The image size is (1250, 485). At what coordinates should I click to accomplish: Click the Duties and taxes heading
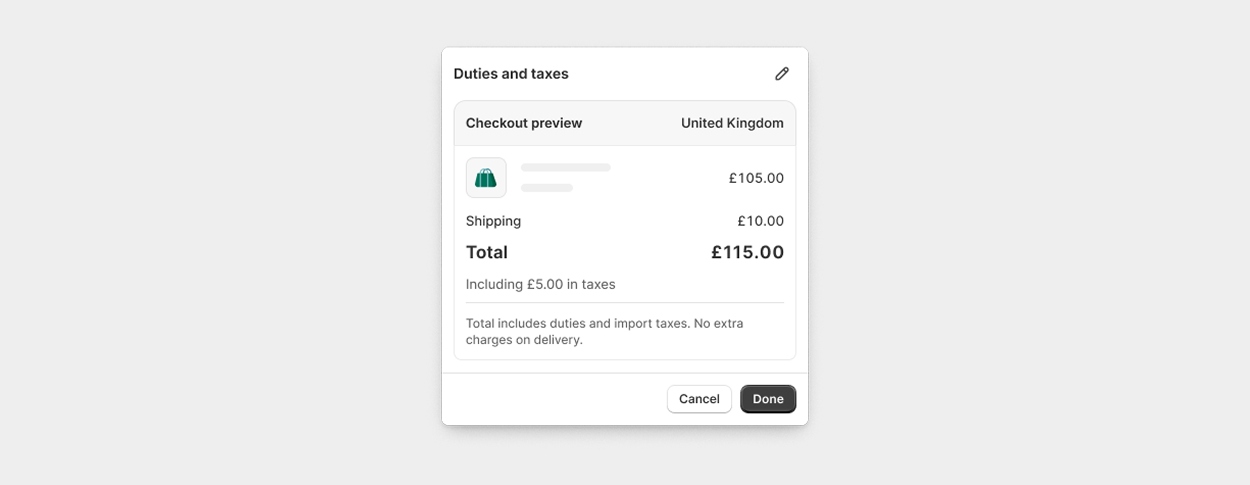coord(511,74)
